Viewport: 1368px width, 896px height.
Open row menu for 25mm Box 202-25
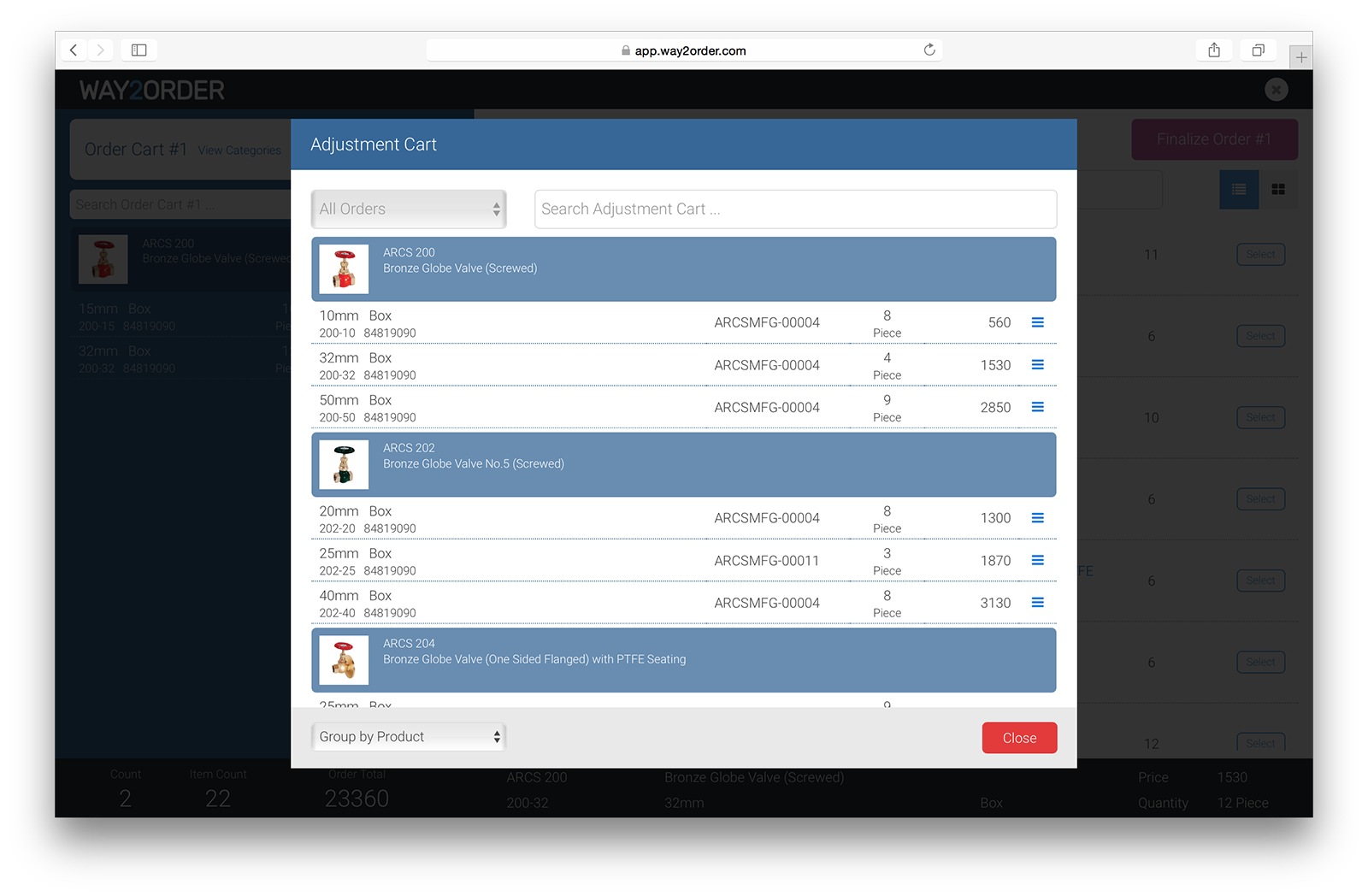pos(1037,560)
